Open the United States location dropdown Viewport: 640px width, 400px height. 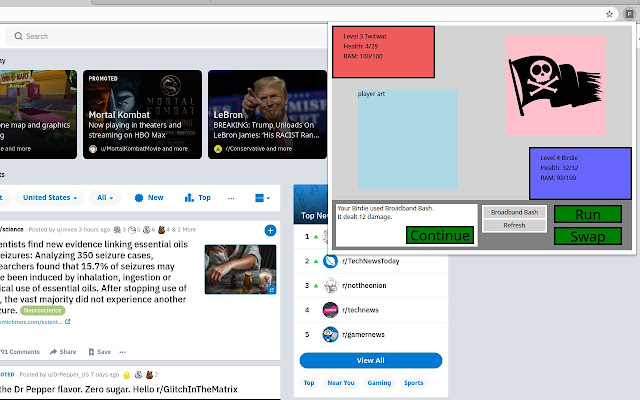50,198
